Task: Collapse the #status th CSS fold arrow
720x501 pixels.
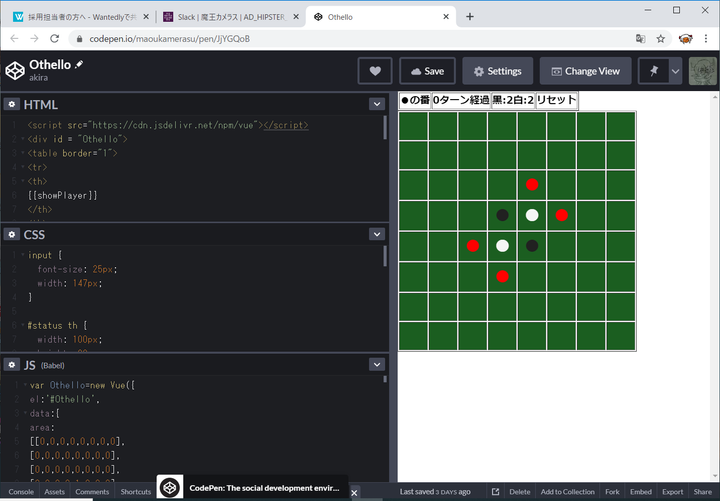Action: point(23,325)
